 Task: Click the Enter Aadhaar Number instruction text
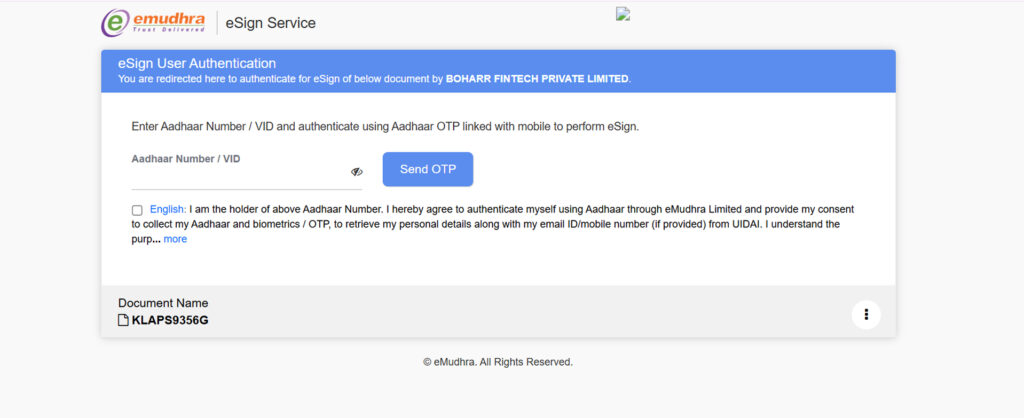[x=385, y=127]
